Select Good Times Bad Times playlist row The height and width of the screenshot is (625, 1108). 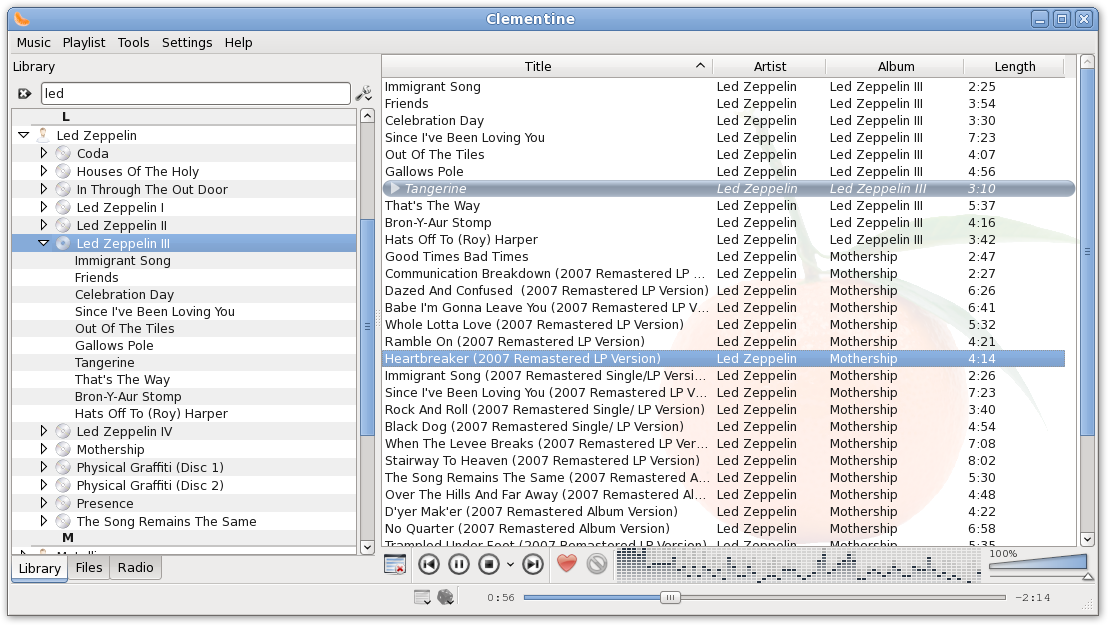coord(724,257)
